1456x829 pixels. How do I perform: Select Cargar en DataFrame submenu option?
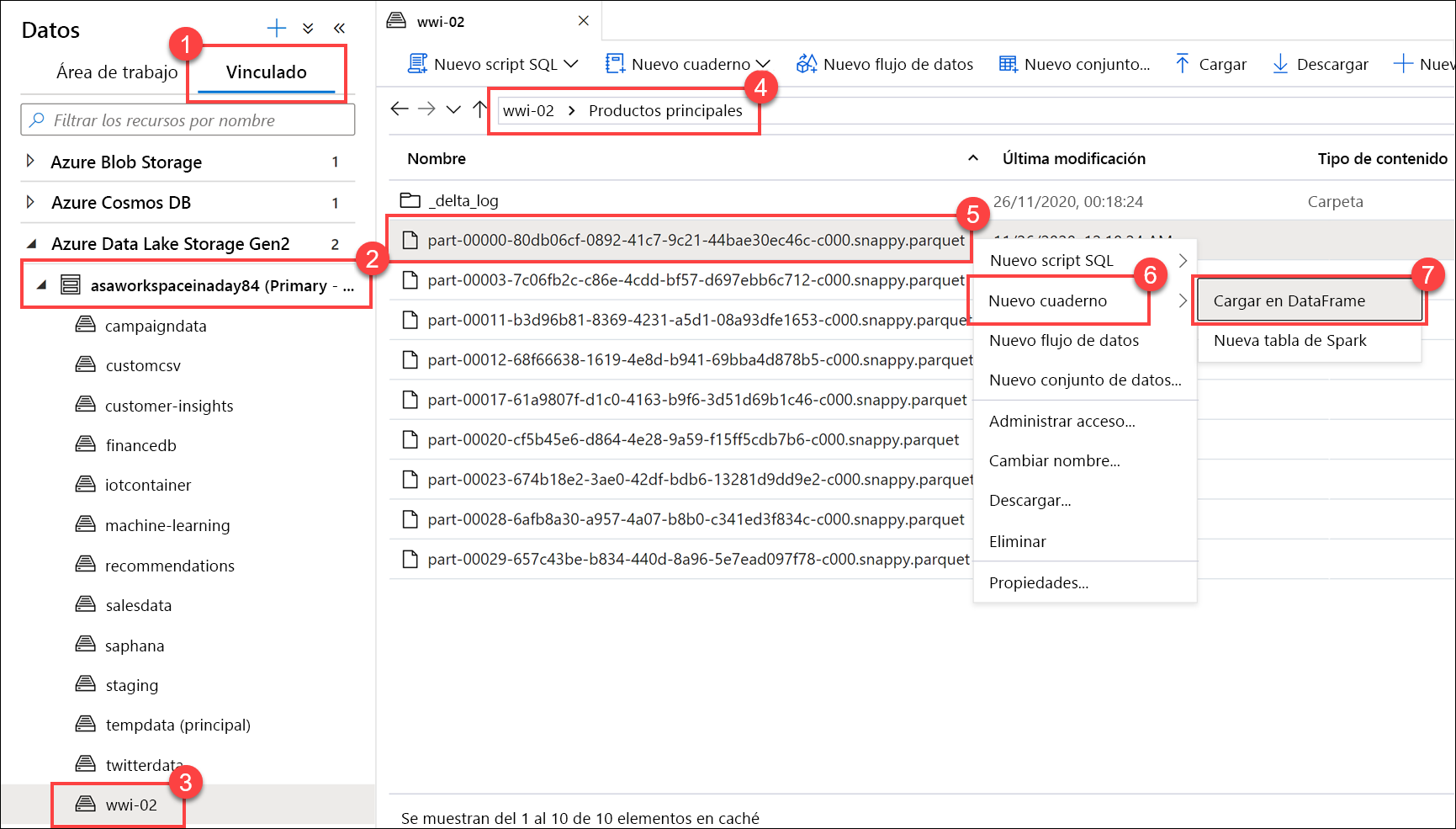[1310, 300]
